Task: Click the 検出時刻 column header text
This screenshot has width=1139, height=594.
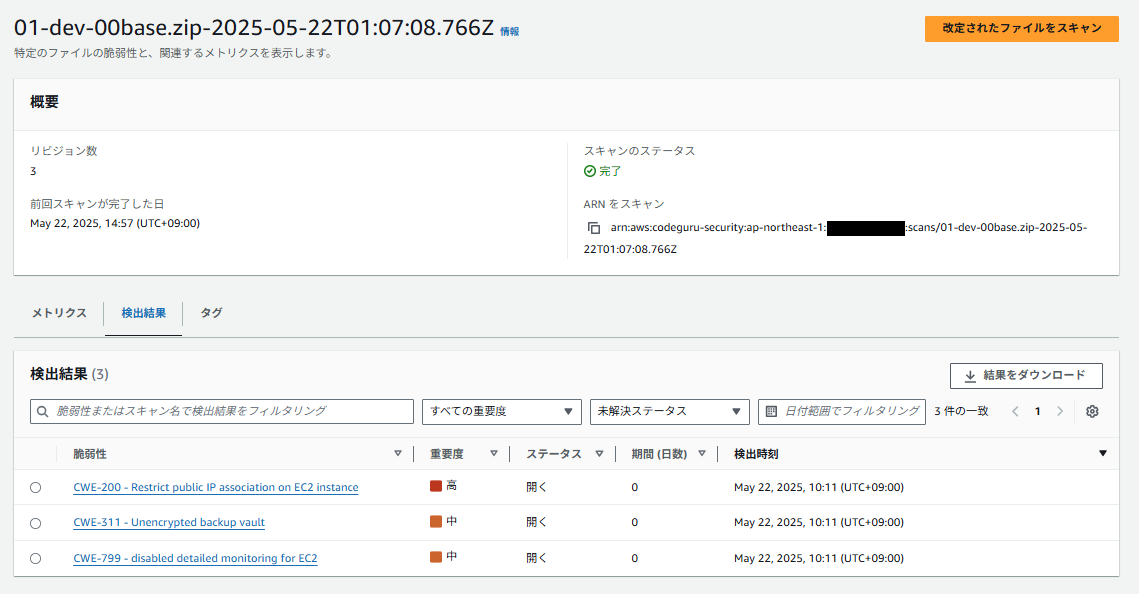Action: (756, 454)
